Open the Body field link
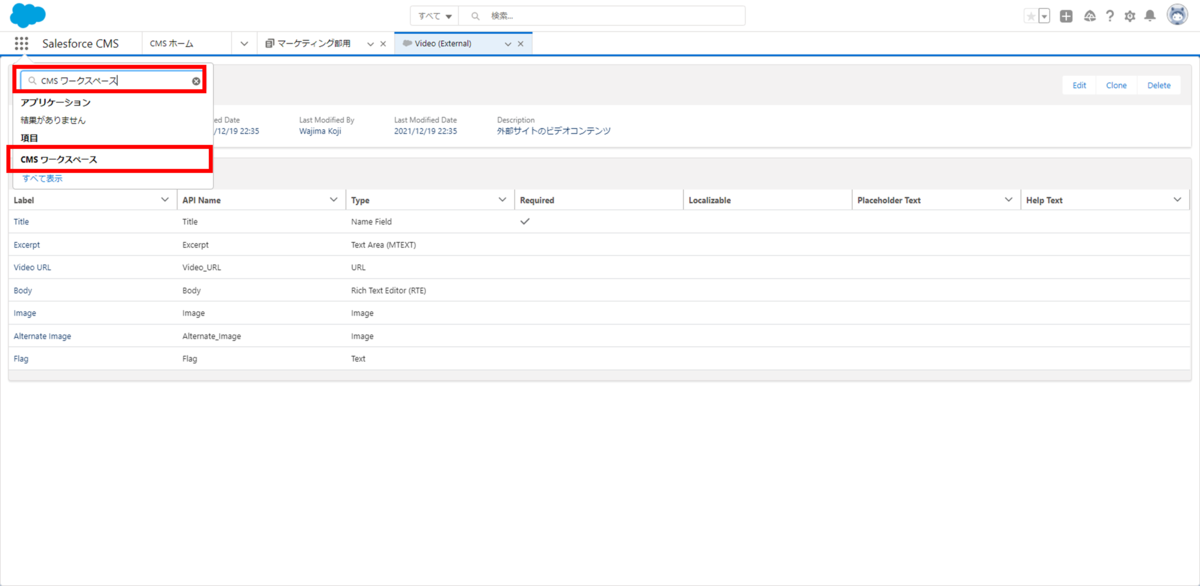This screenshot has width=1200, height=586. pyautogui.click(x=23, y=290)
